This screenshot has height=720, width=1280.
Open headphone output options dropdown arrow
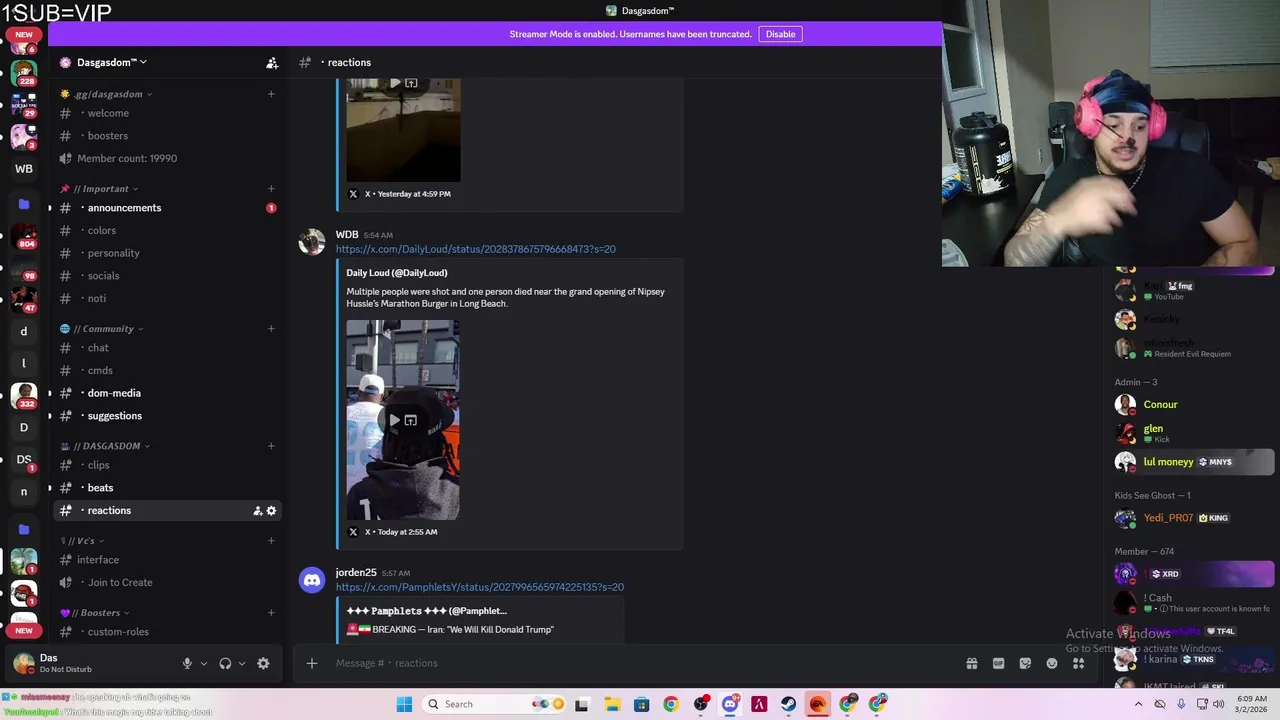[x=241, y=664]
